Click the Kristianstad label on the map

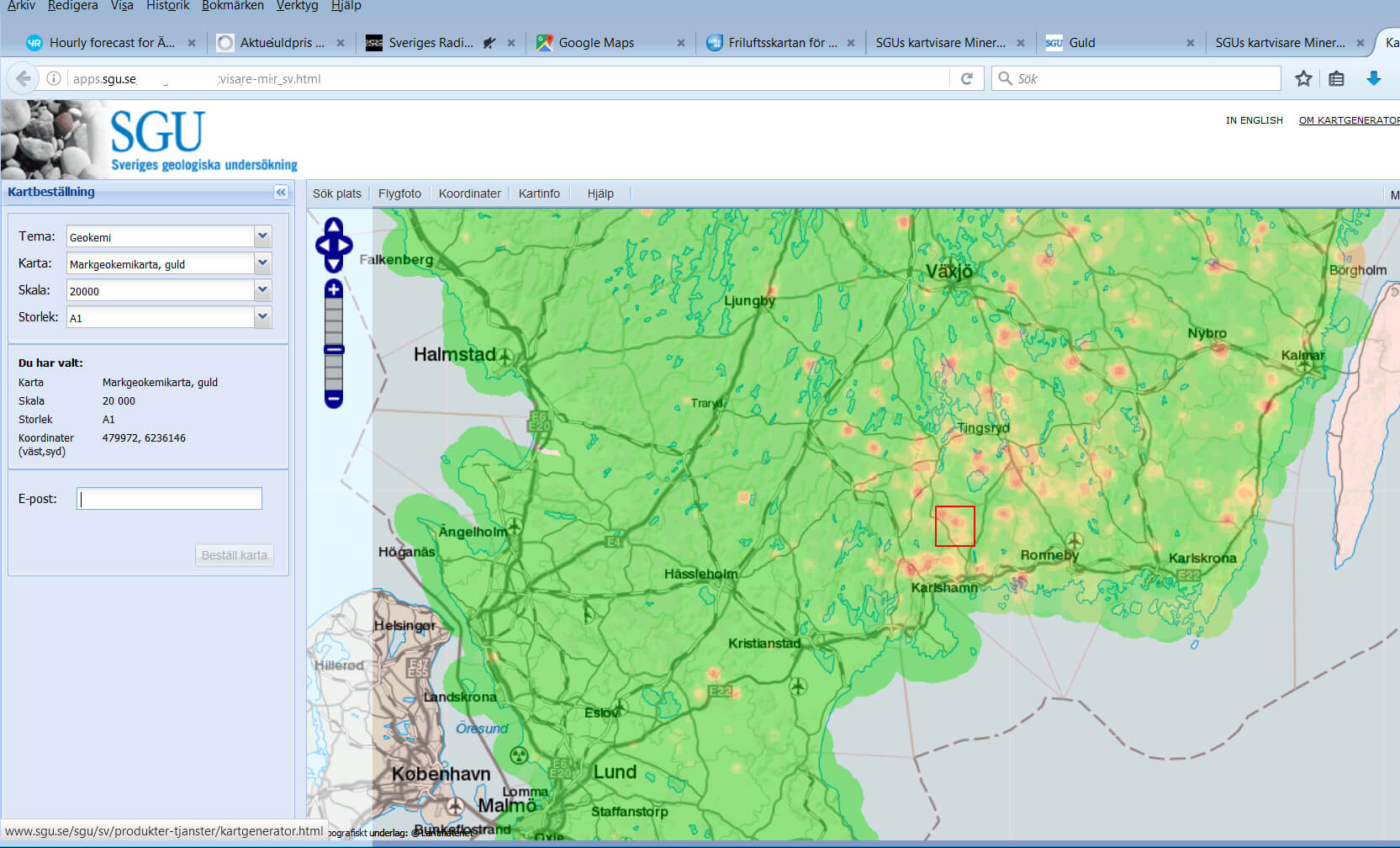tap(764, 643)
